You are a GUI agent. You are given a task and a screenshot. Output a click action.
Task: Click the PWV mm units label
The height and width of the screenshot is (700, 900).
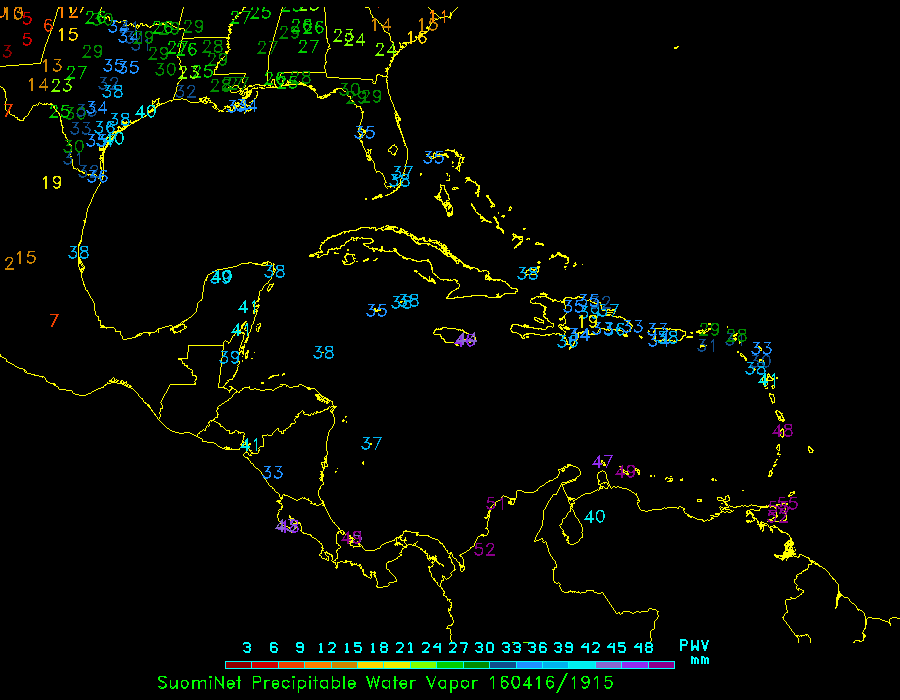[x=695, y=652]
